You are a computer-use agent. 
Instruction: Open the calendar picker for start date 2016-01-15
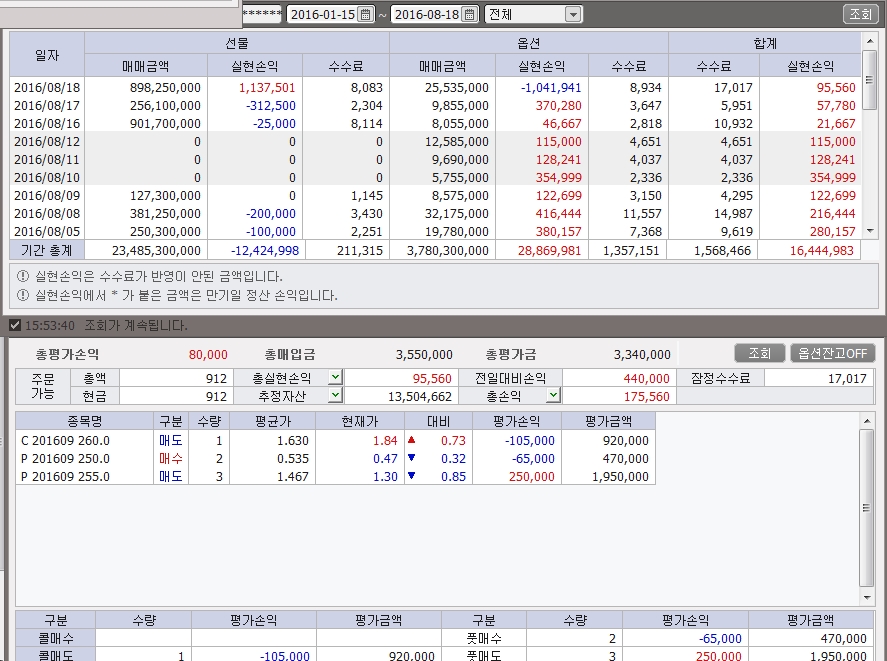click(366, 15)
